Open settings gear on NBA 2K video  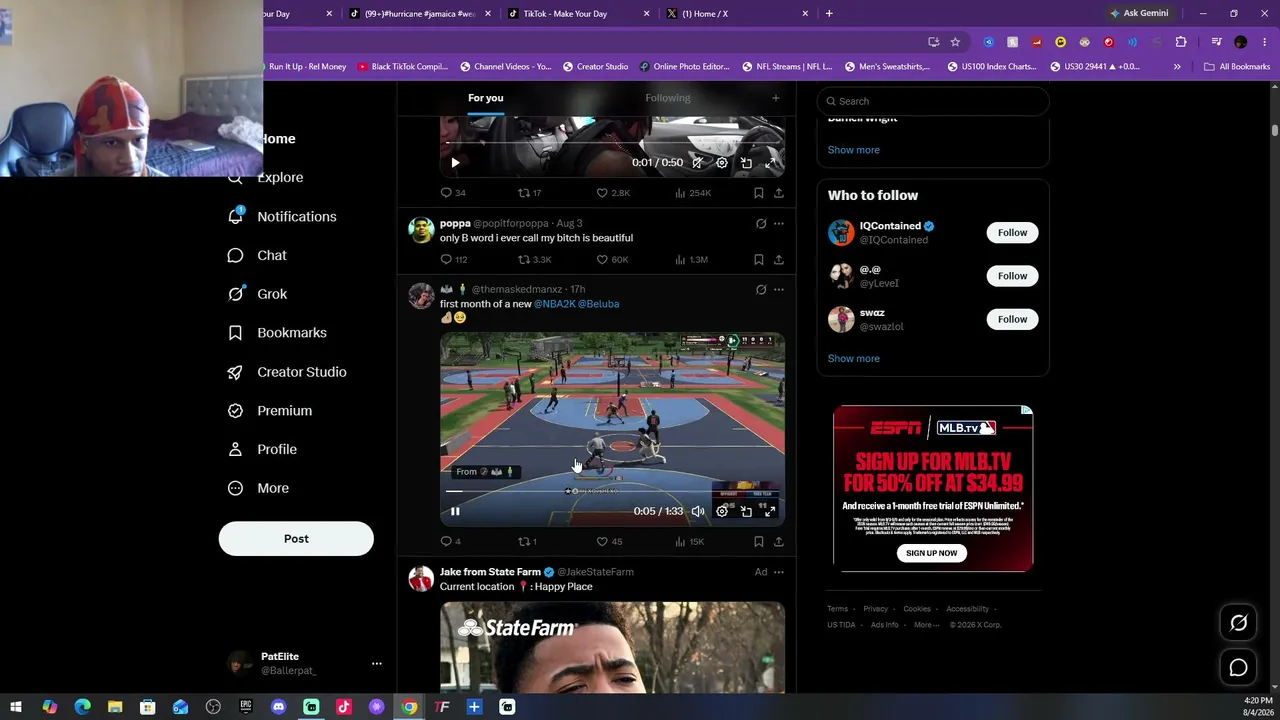click(x=722, y=511)
